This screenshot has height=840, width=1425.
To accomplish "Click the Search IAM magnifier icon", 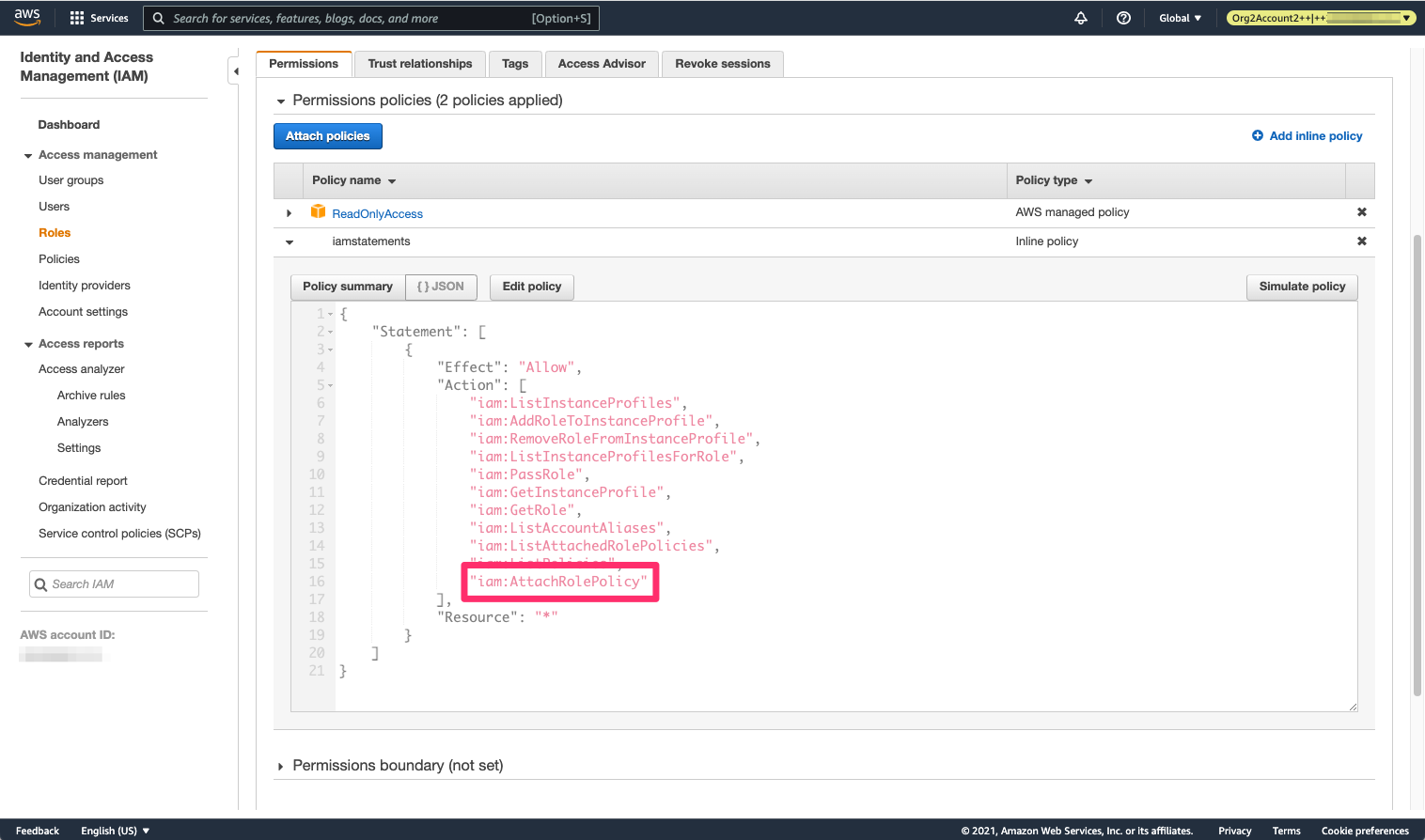I will pos(40,584).
